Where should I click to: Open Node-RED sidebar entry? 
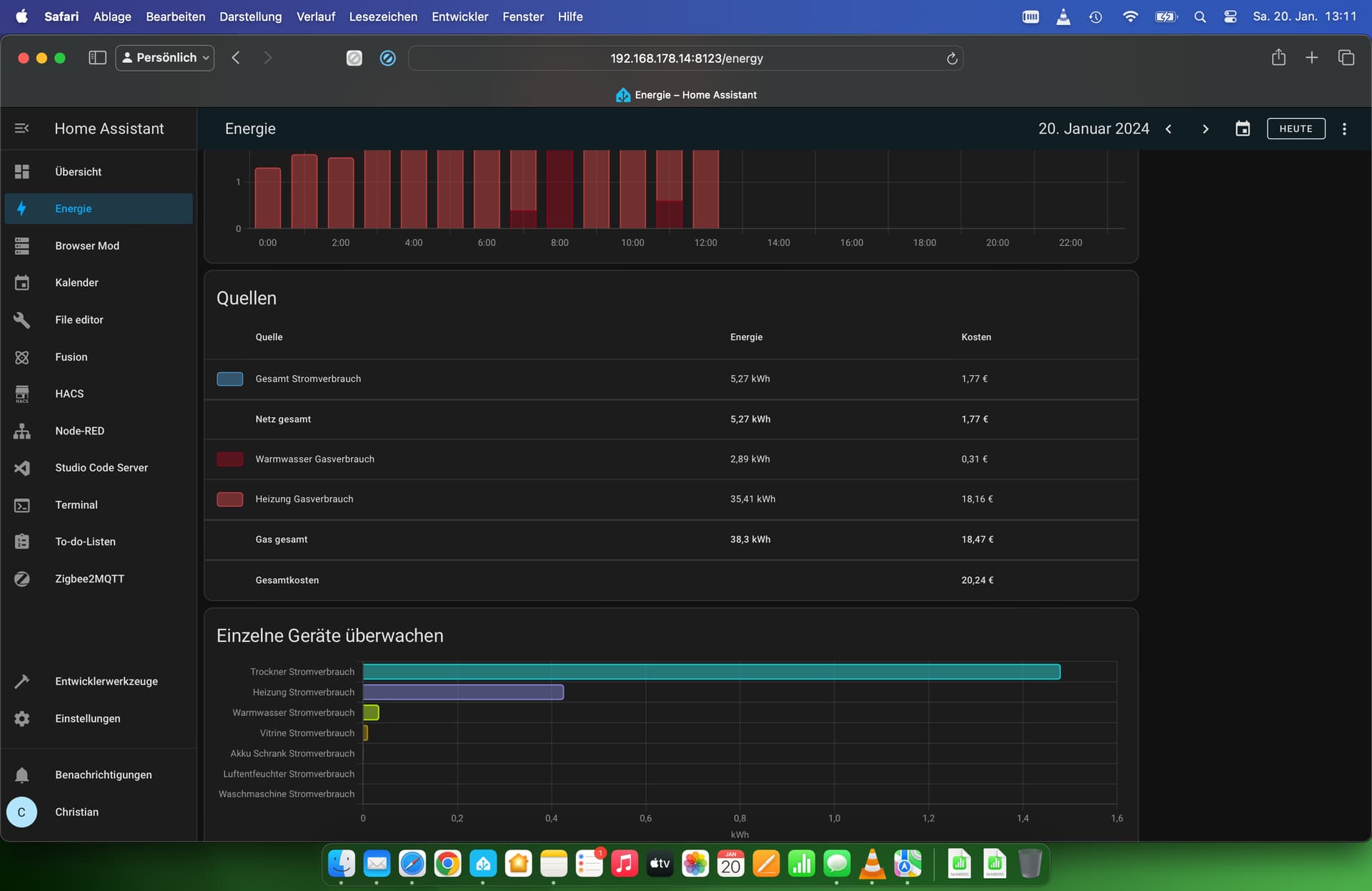click(x=79, y=431)
